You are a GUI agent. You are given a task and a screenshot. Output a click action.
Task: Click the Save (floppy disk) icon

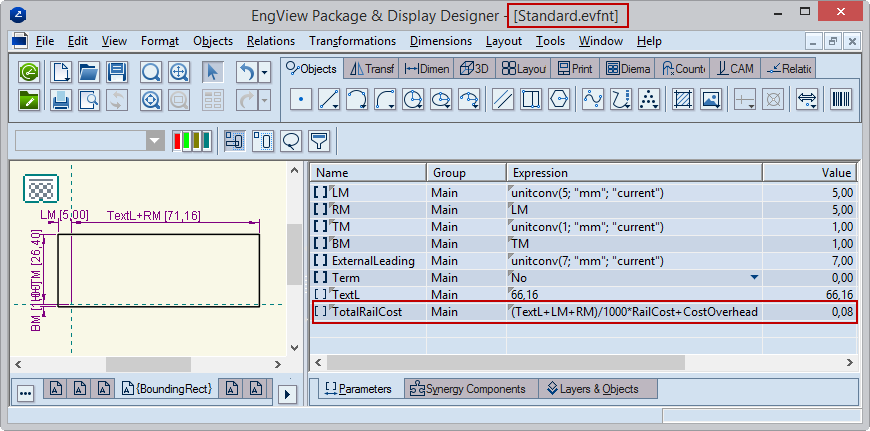point(117,72)
